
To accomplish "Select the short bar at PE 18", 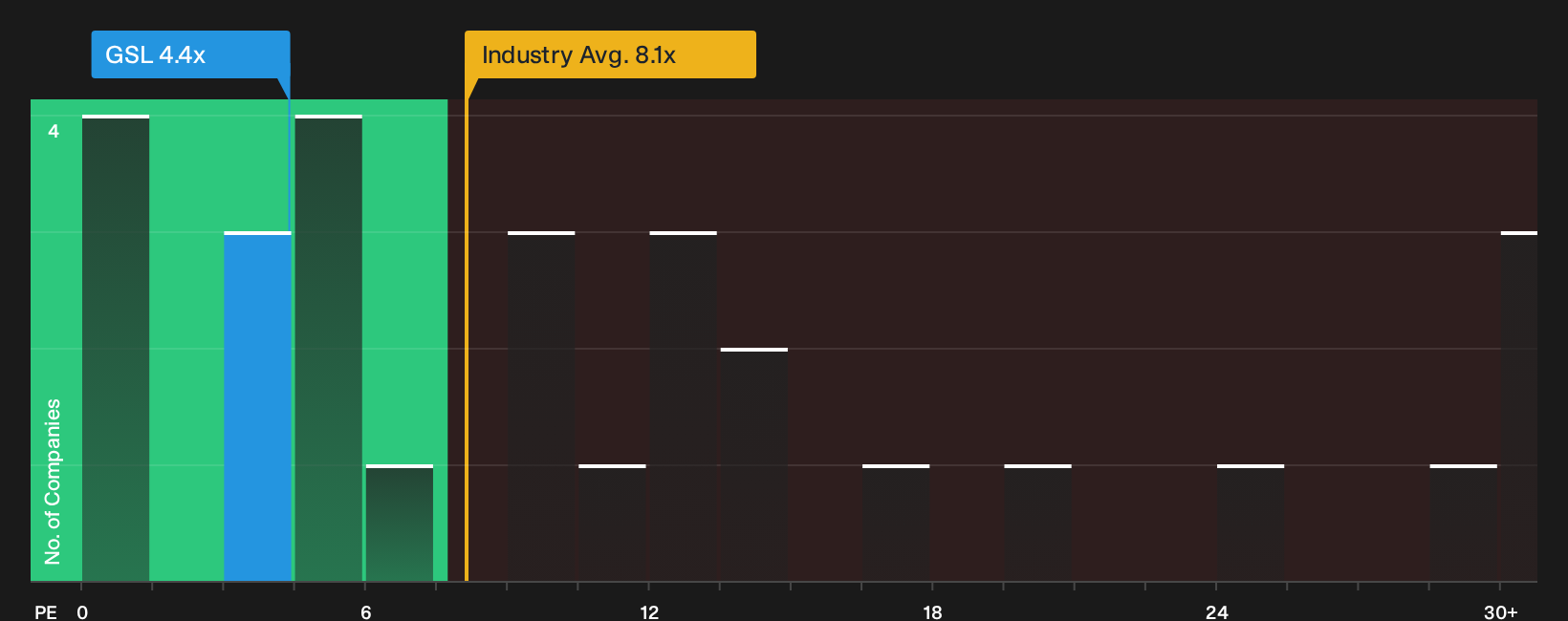I will click(x=896, y=523).
